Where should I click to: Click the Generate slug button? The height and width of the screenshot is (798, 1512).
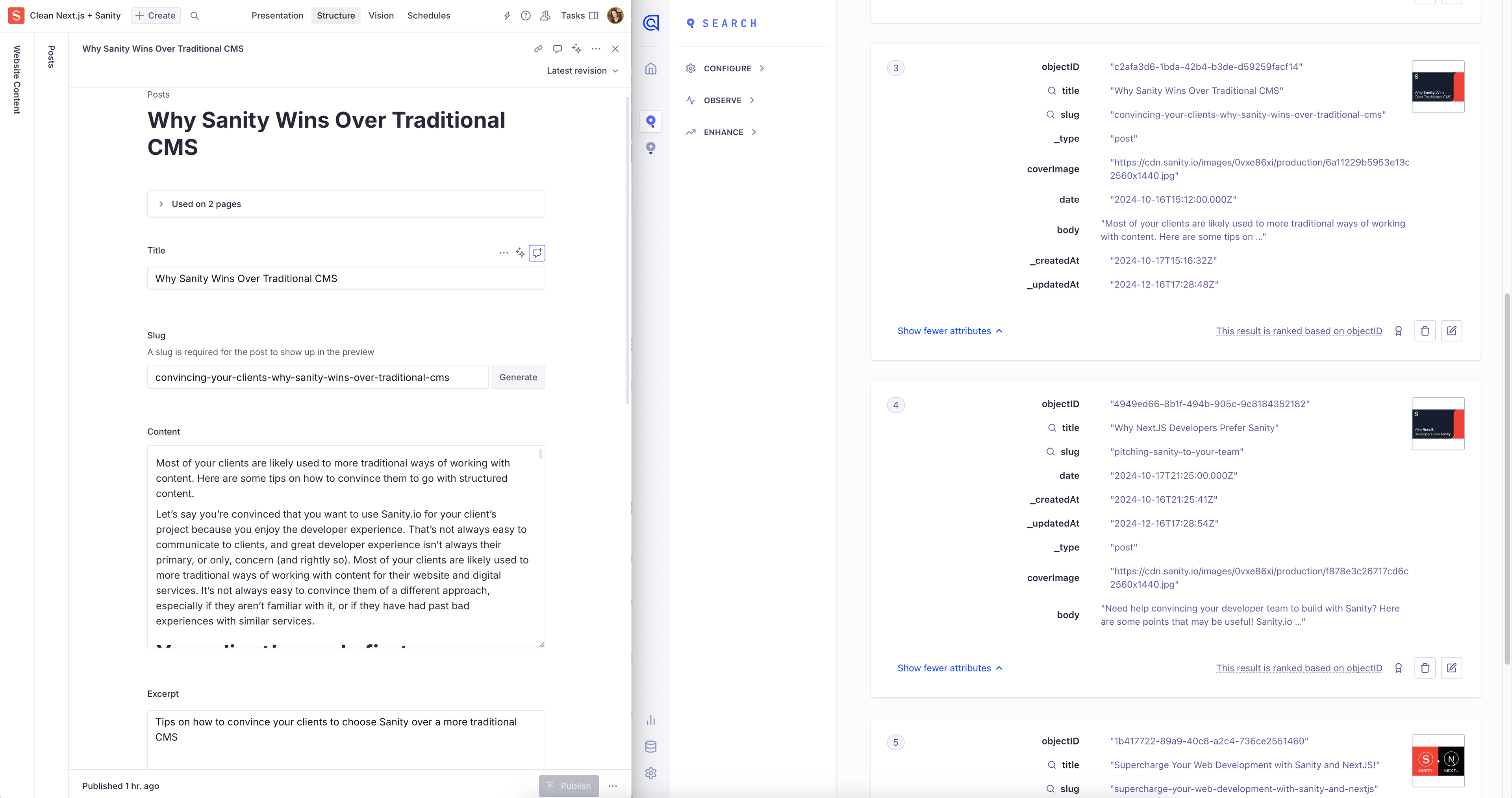pos(518,378)
